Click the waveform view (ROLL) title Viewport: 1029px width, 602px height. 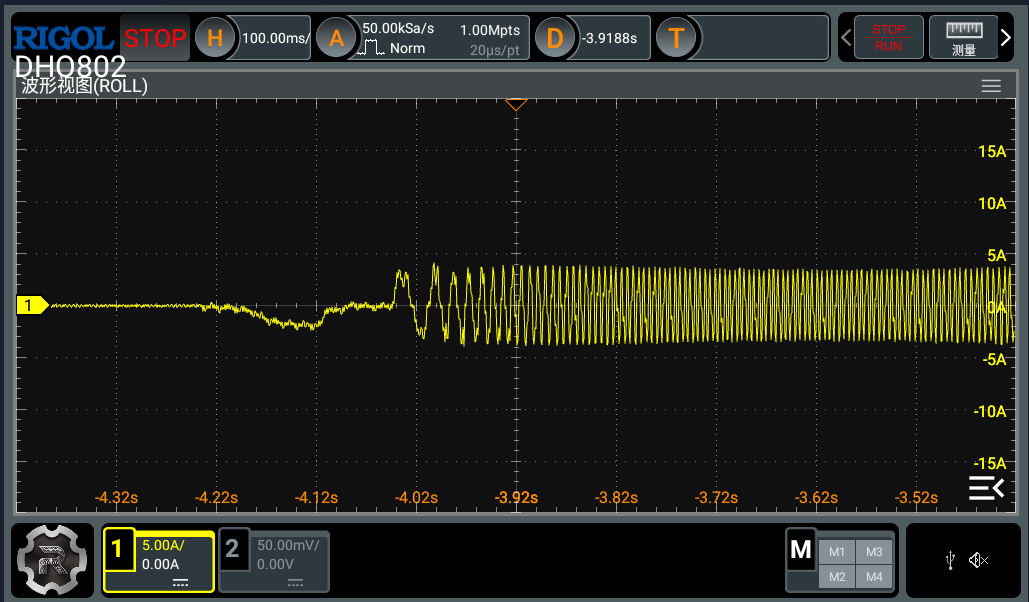click(84, 86)
